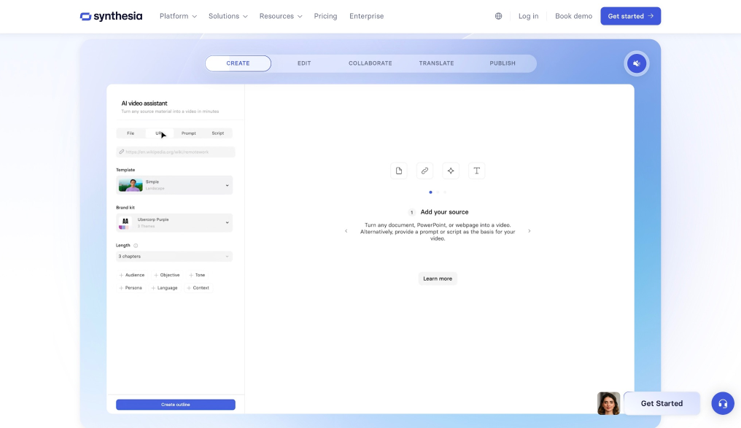The height and width of the screenshot is (428, 741).
Task: Click the AI sparkle prompt icon
Action: (x=450, y=171)
